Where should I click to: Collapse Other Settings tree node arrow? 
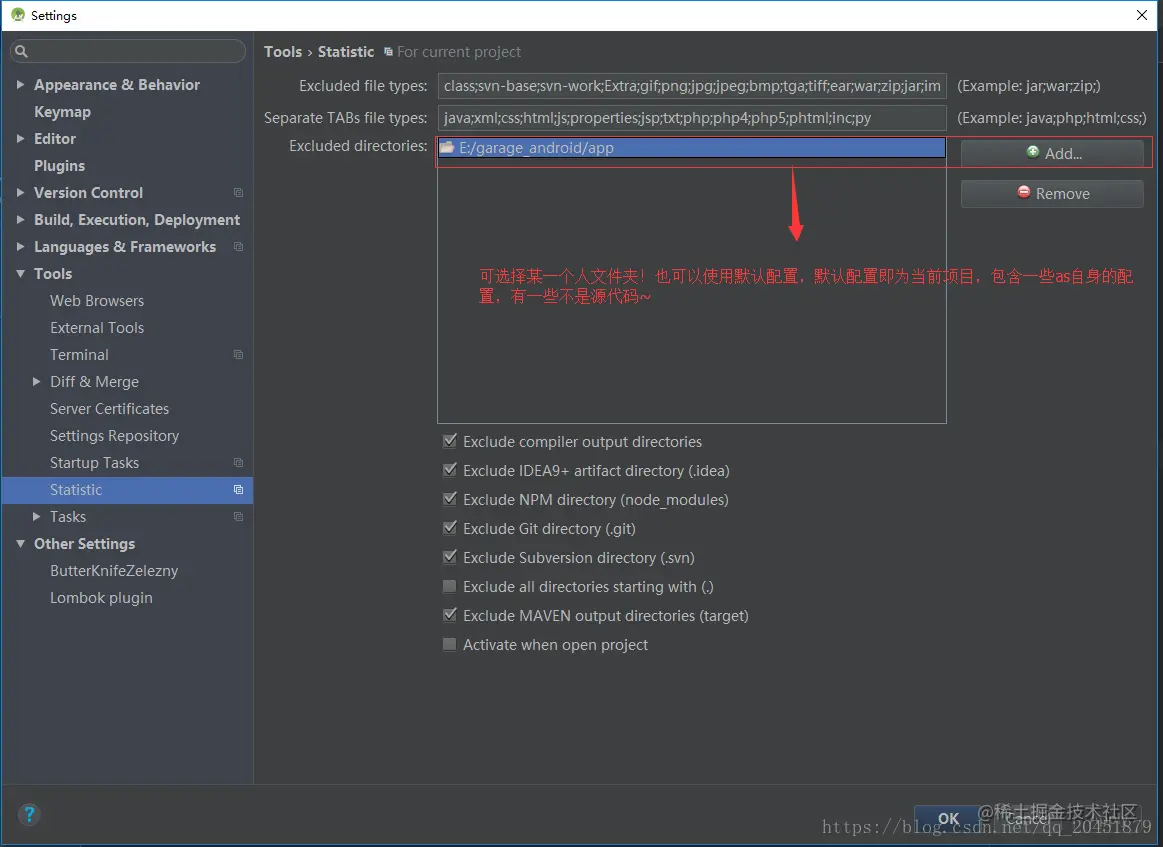point(20,544)
